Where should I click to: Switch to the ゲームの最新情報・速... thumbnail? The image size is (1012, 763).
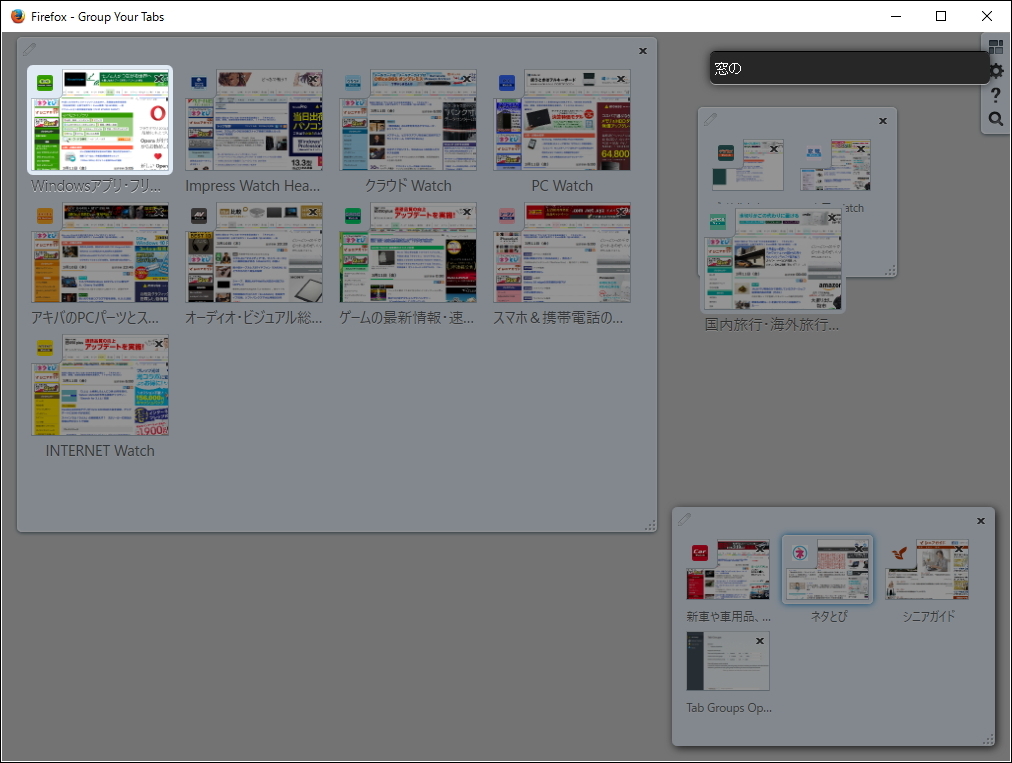click(x=408, y=252)
